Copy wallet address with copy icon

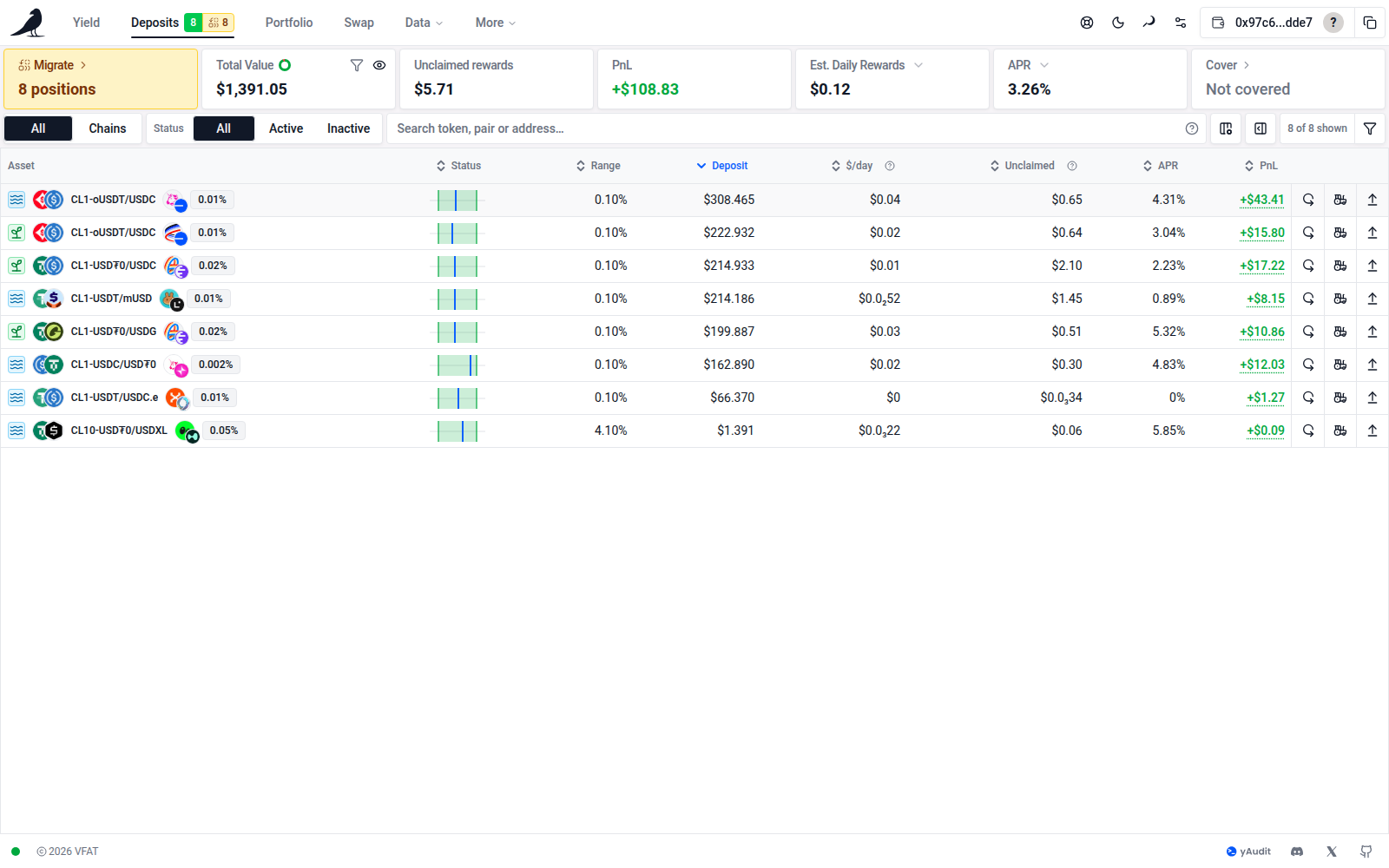point(1370,23)
